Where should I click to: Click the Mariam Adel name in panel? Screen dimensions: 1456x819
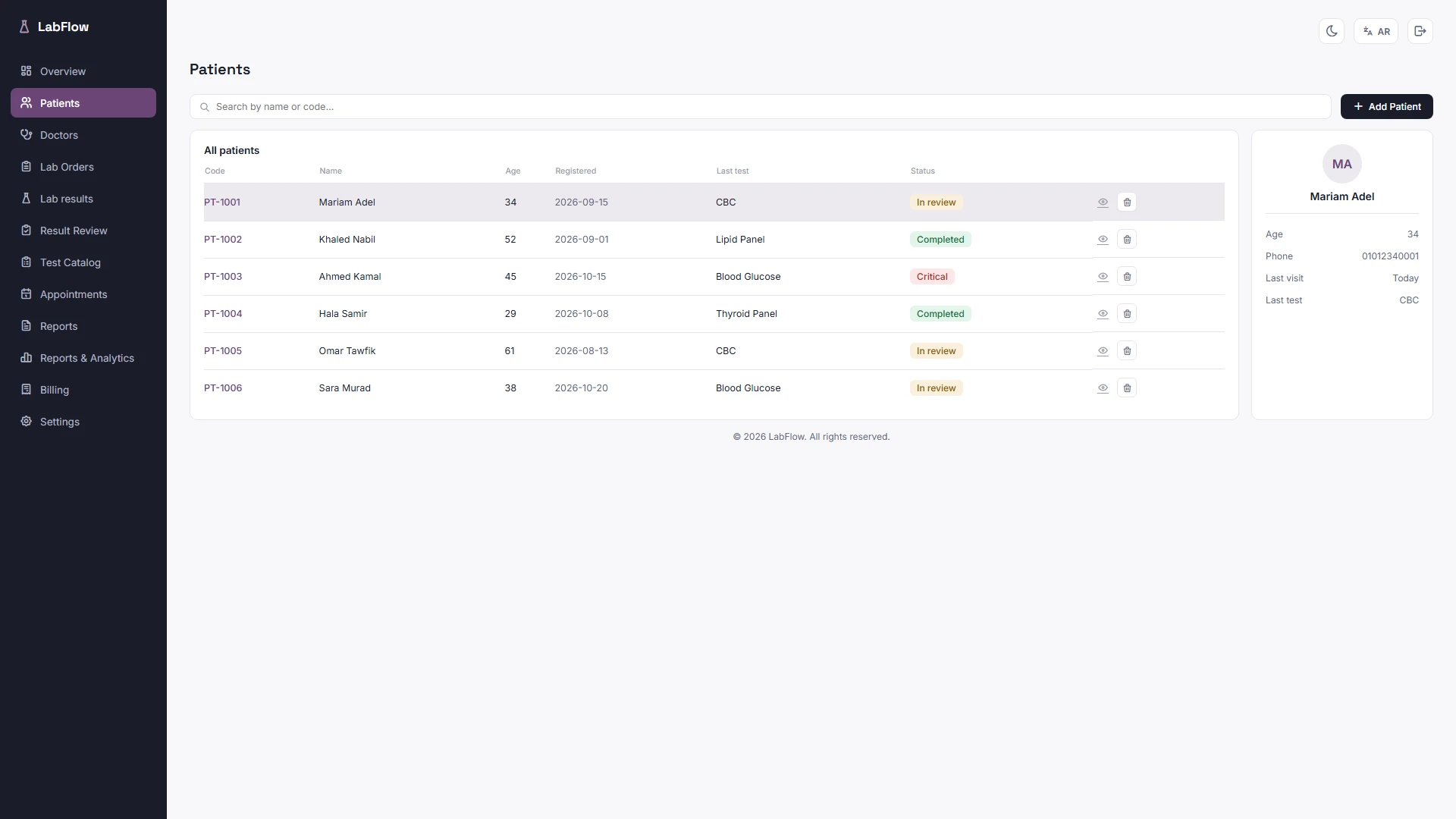1341,196
